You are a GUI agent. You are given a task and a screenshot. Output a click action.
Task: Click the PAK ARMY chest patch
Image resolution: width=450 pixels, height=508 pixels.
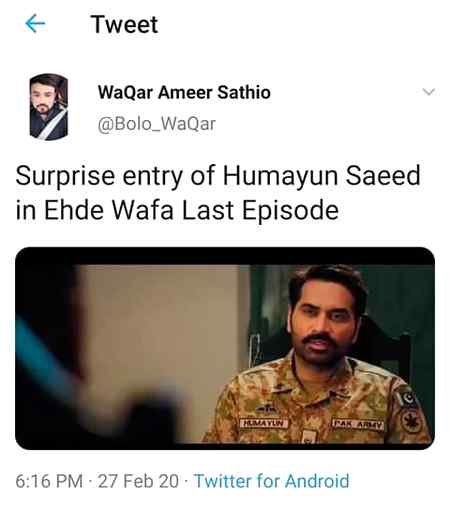click(358, 424)
